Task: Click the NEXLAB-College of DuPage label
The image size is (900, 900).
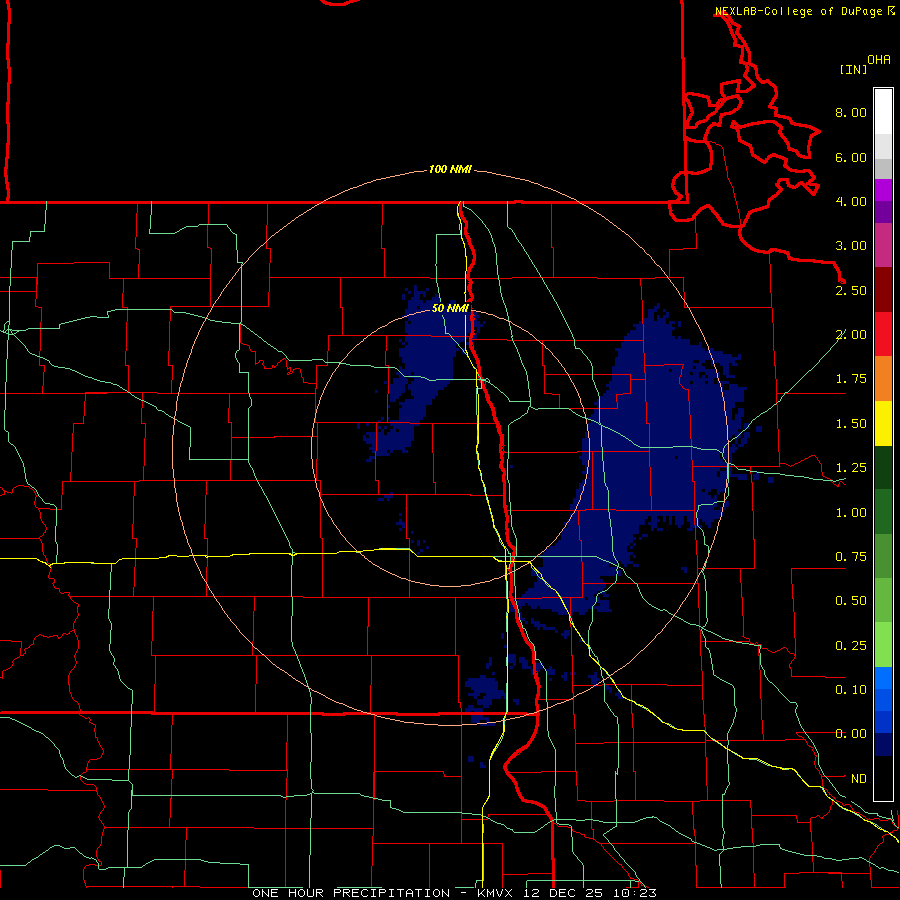Action: coord(798,11)
